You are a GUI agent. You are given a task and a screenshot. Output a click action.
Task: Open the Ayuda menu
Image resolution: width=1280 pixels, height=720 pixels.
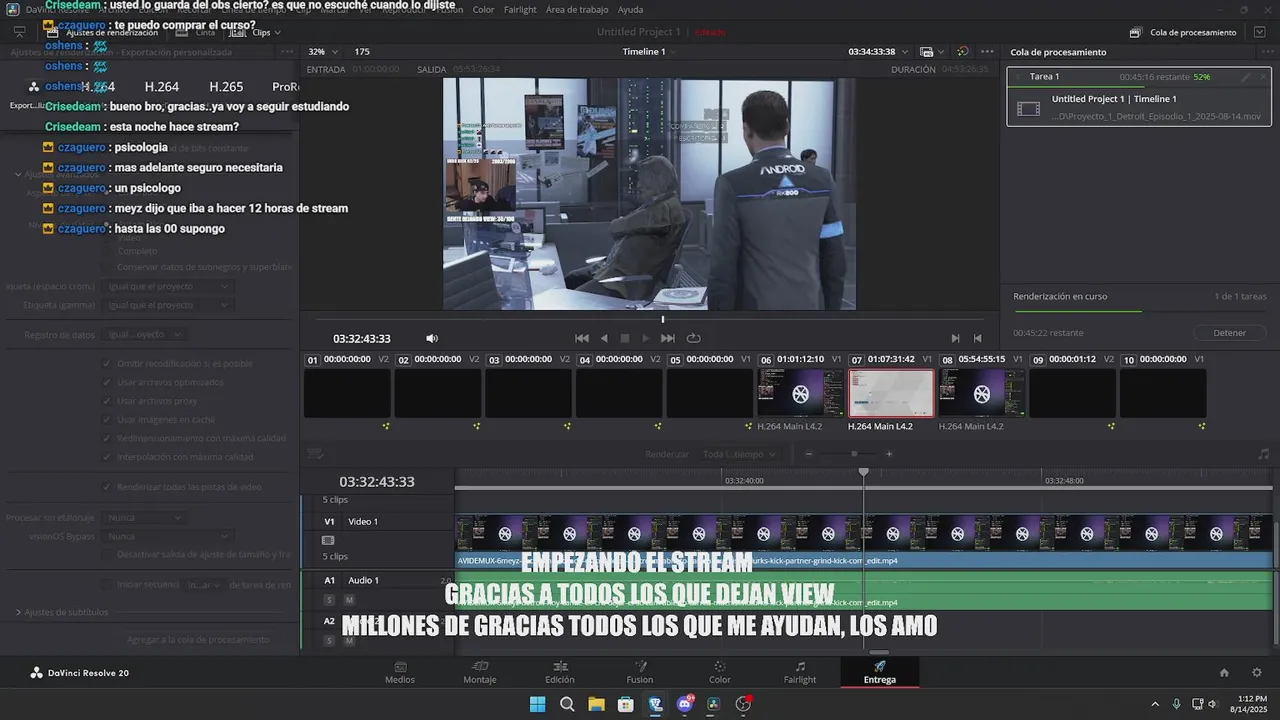631,9
